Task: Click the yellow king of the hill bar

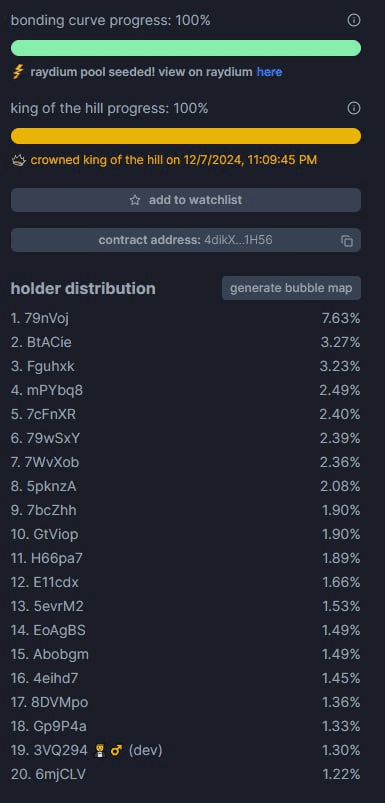Action: point(186,136)
